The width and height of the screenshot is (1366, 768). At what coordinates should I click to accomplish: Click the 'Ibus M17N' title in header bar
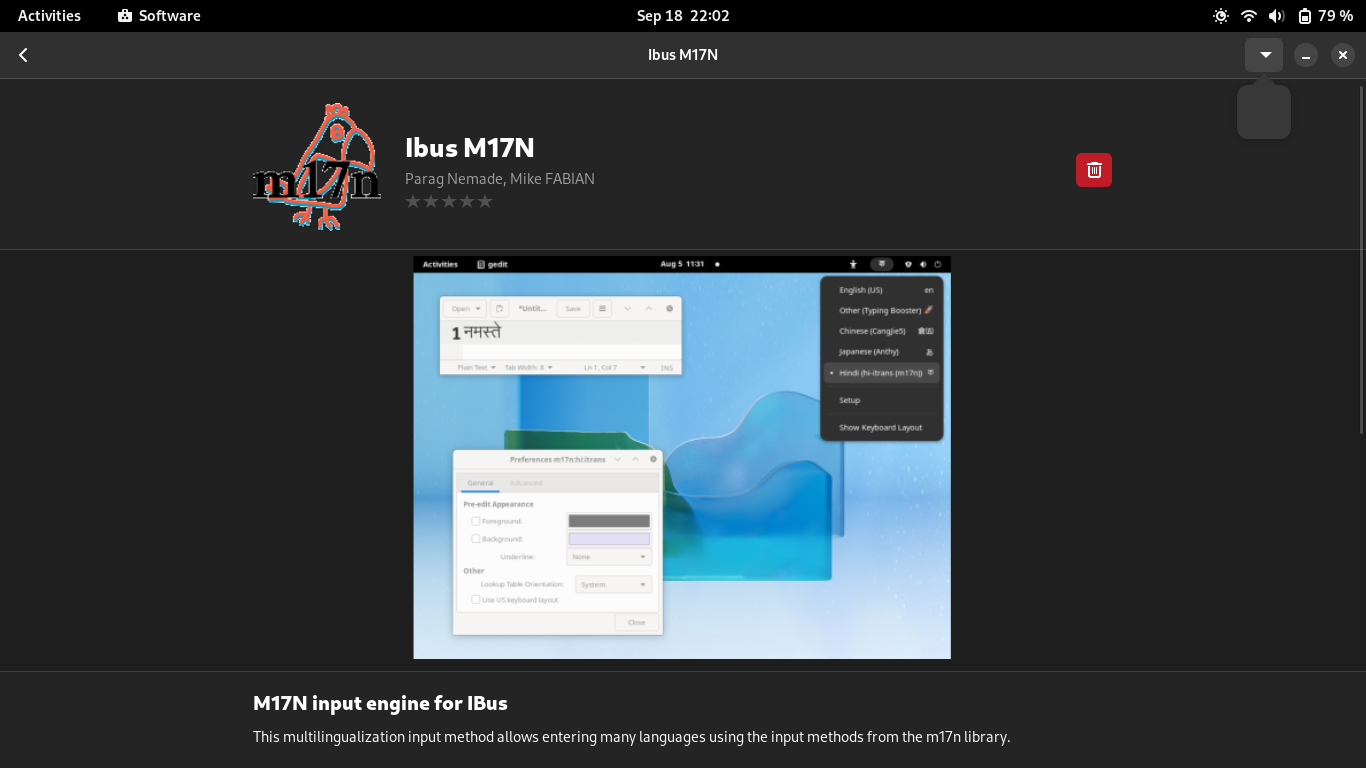coord(683,55)
